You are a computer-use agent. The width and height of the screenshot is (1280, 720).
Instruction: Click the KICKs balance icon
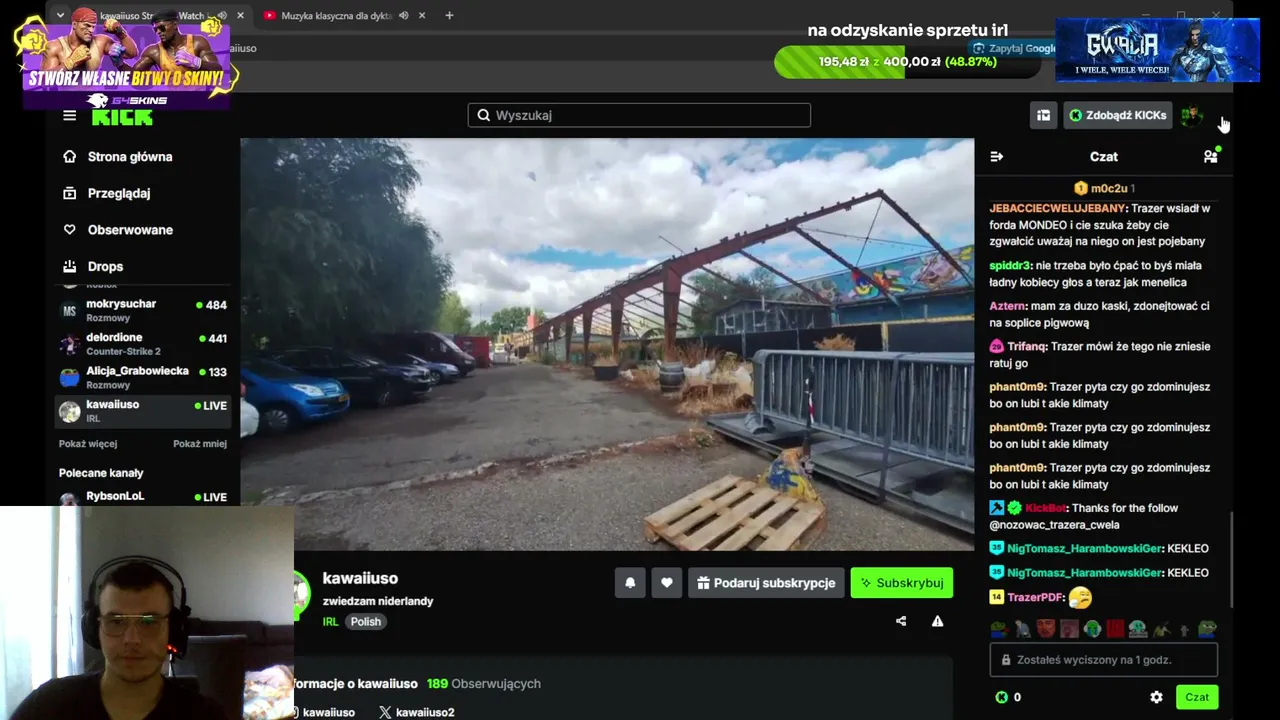click(1002, 697)
